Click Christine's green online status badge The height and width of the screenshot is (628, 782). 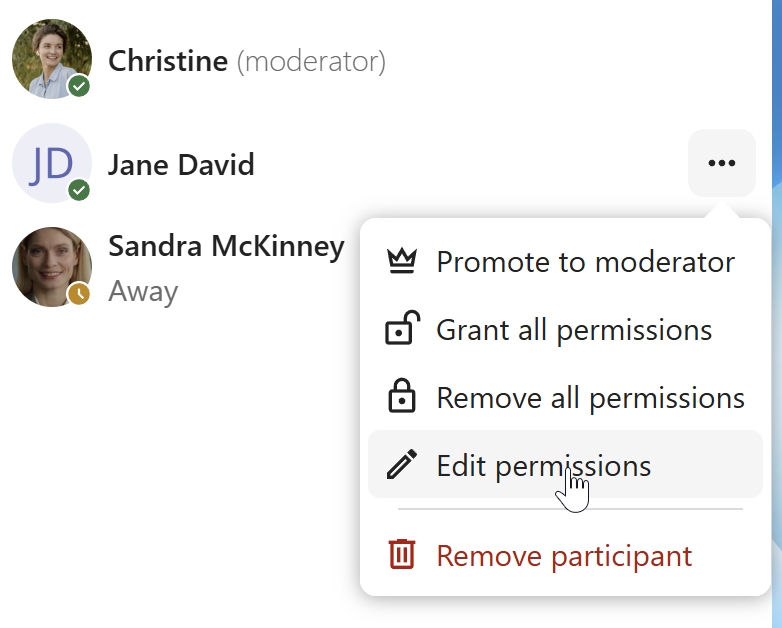click(x=79, y=86)
